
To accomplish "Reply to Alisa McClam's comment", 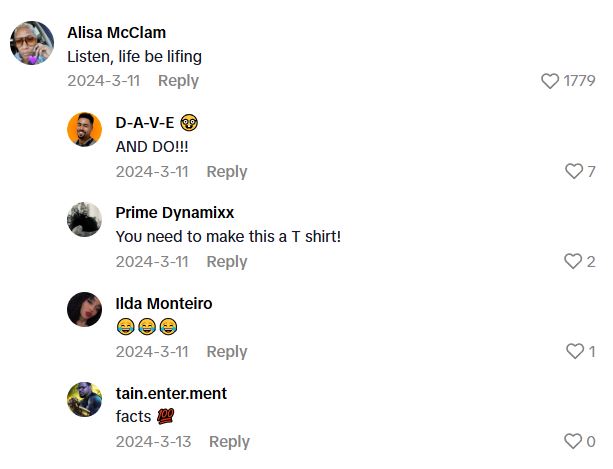I will (178, 81).
